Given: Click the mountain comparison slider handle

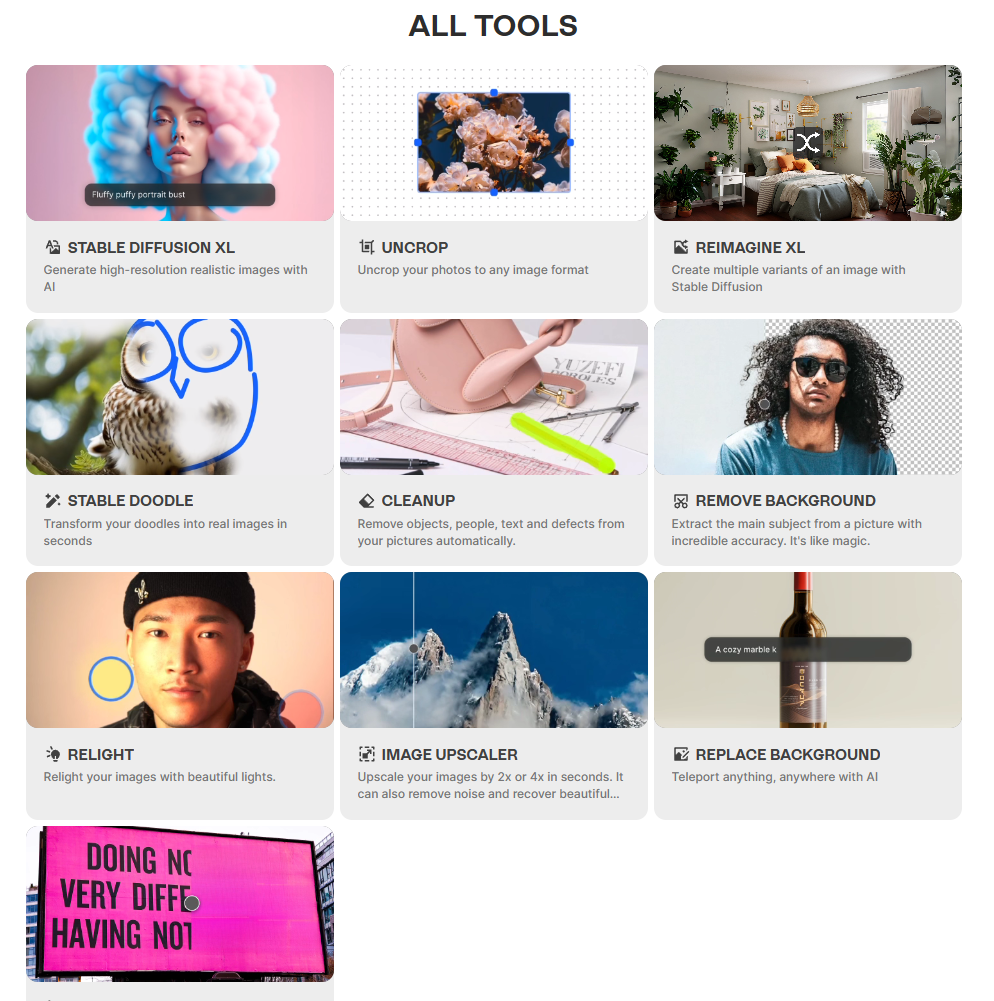Looking at the screenshot, I should point(414,648).
